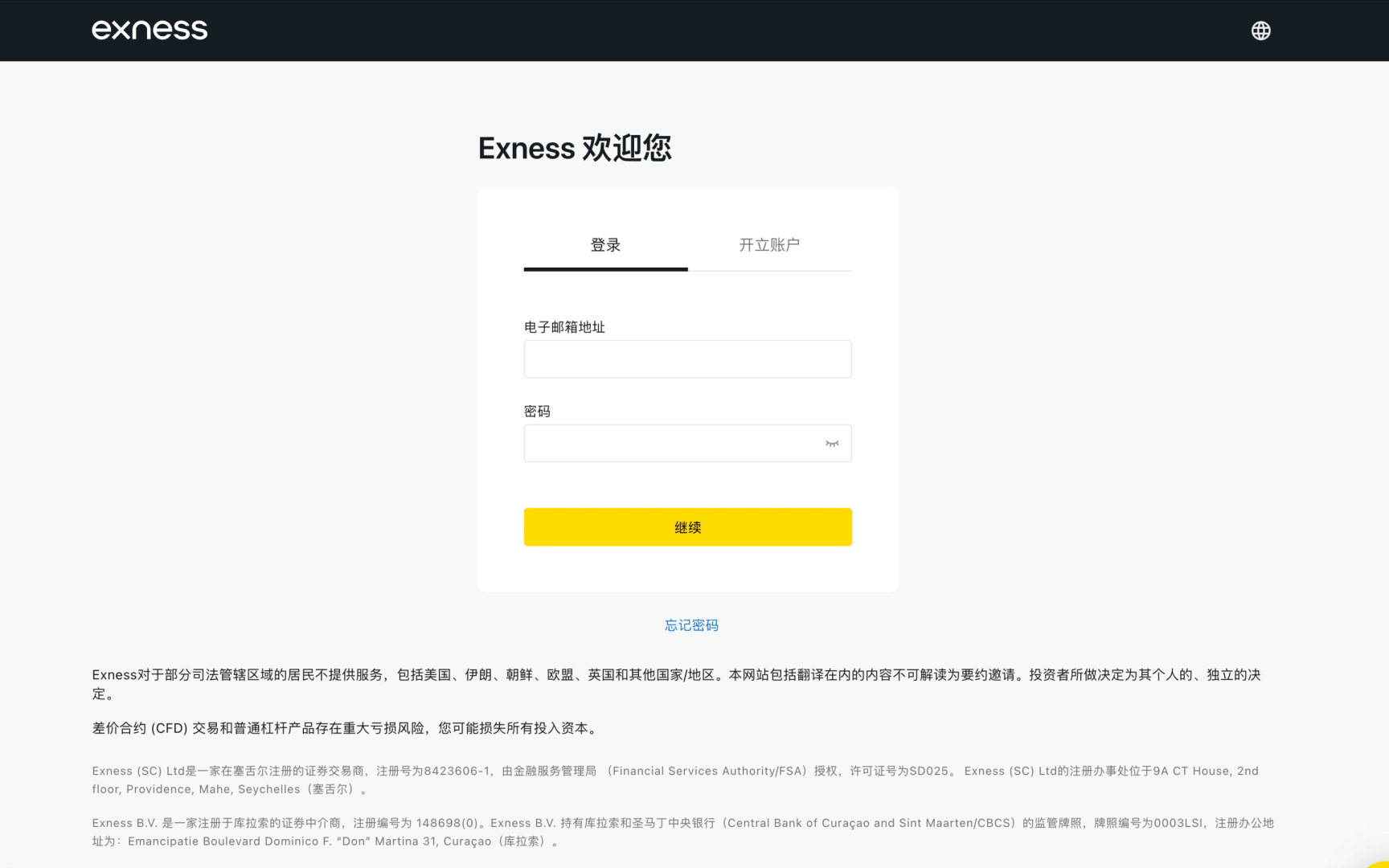Screen dimensions: 1389x868
Task: Switch to the 开立账户 tab
Action: 769,245
